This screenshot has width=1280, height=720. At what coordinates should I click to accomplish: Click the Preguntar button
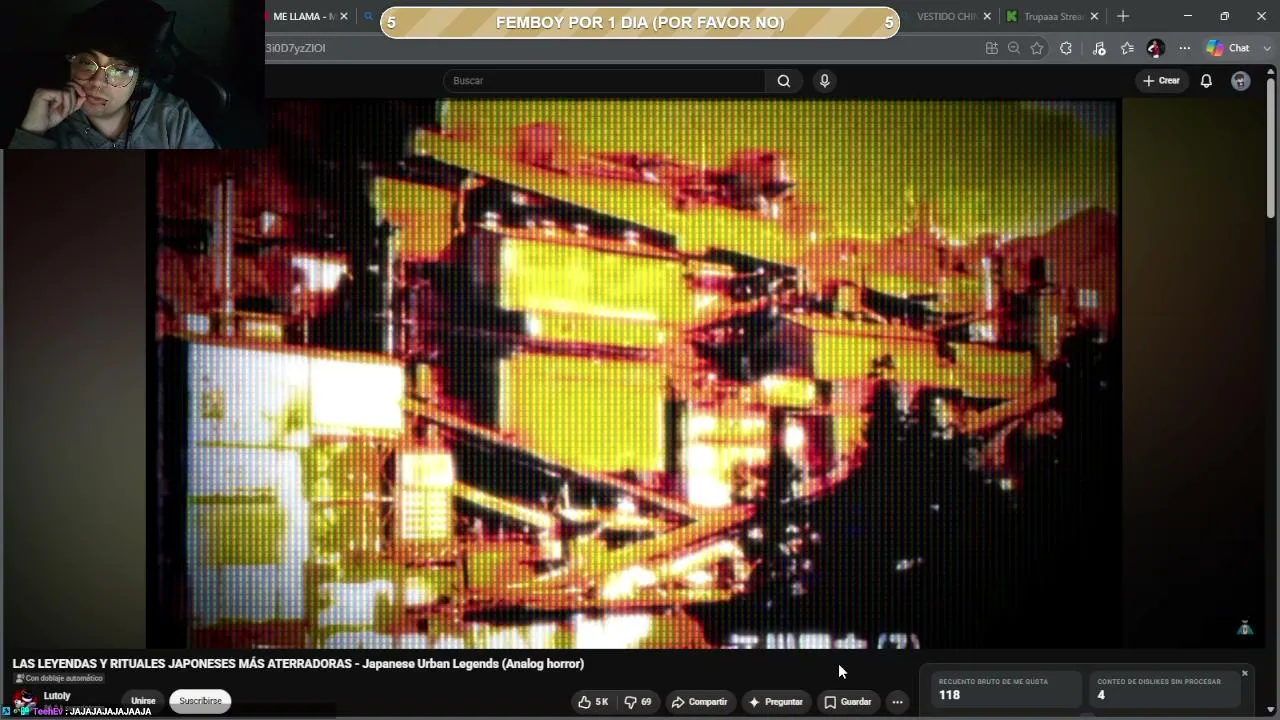point(775,702)
